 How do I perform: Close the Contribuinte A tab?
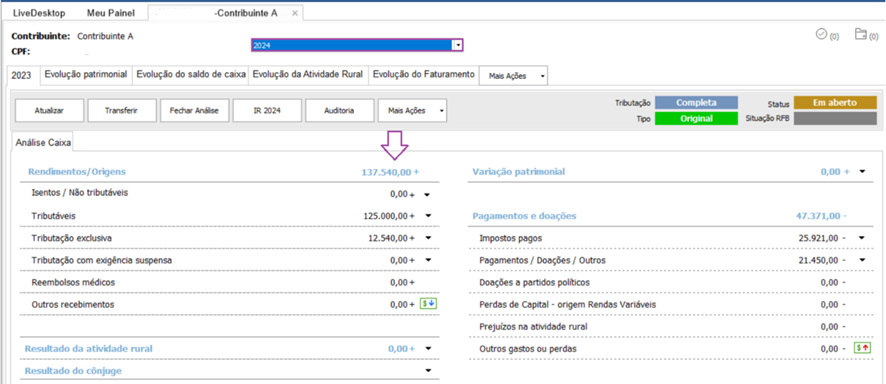[x=294, y=13]
